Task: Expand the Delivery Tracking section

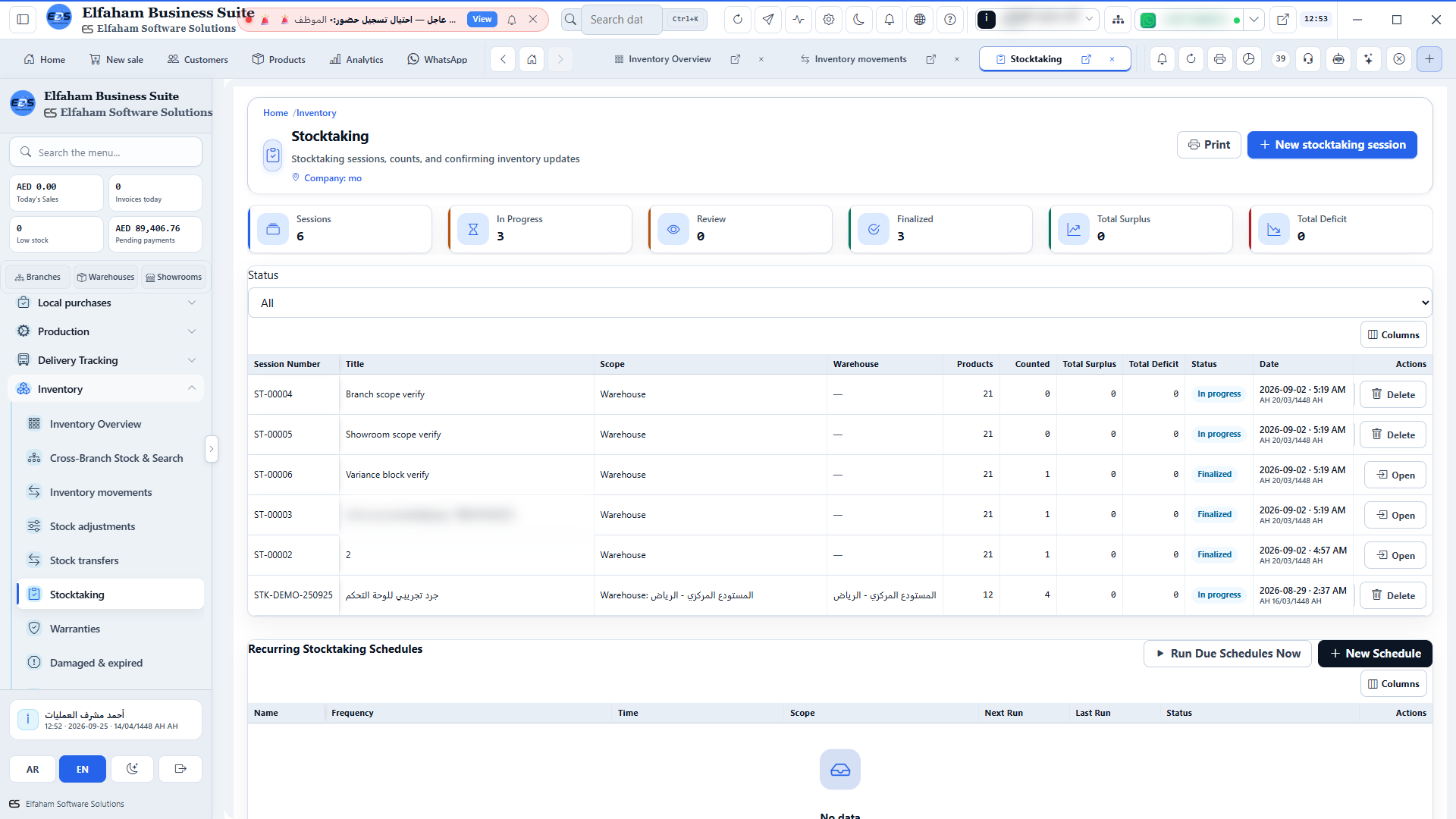Action: point(105,360)
